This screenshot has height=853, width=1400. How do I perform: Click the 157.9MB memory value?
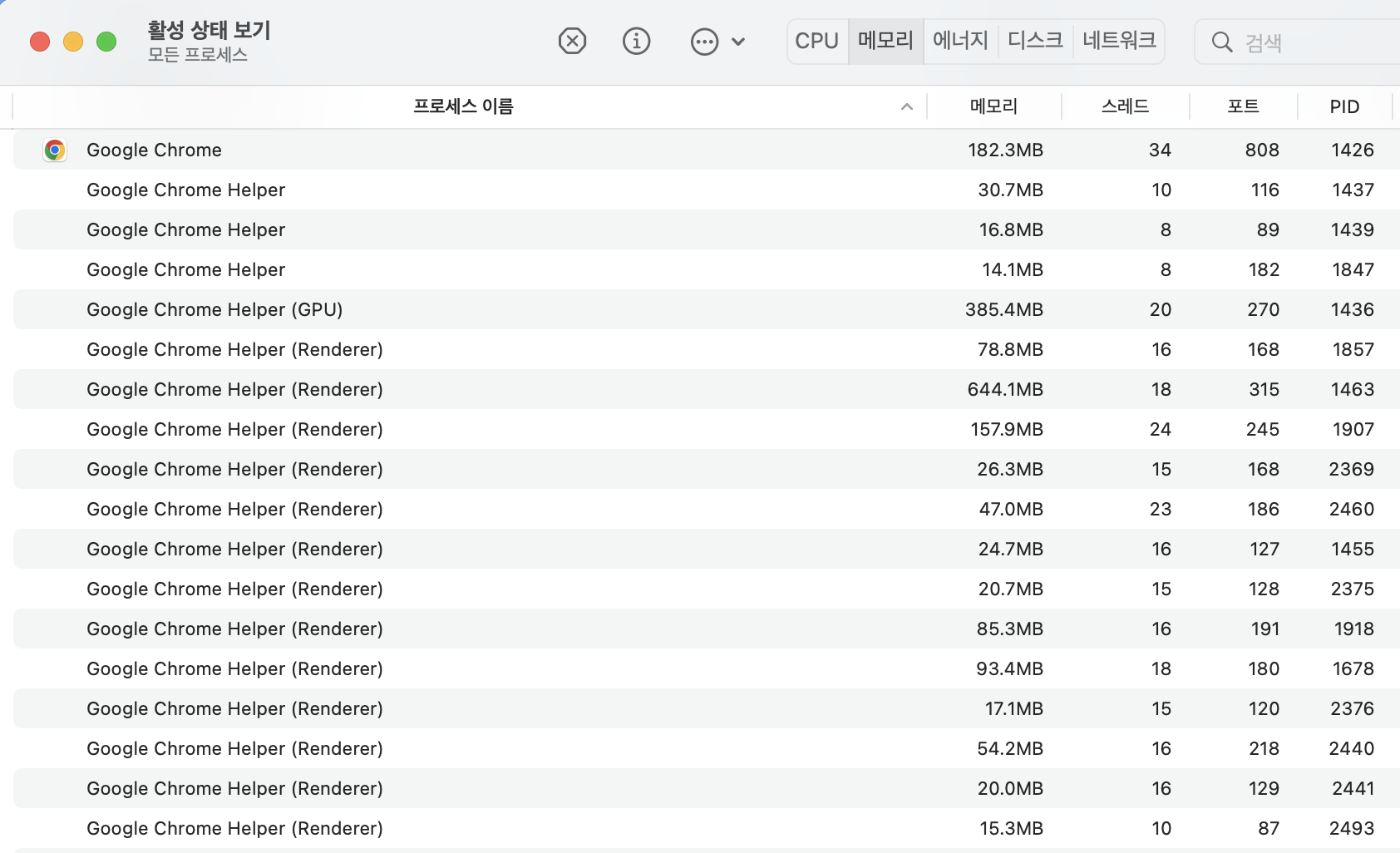[x=1007, y=429]
